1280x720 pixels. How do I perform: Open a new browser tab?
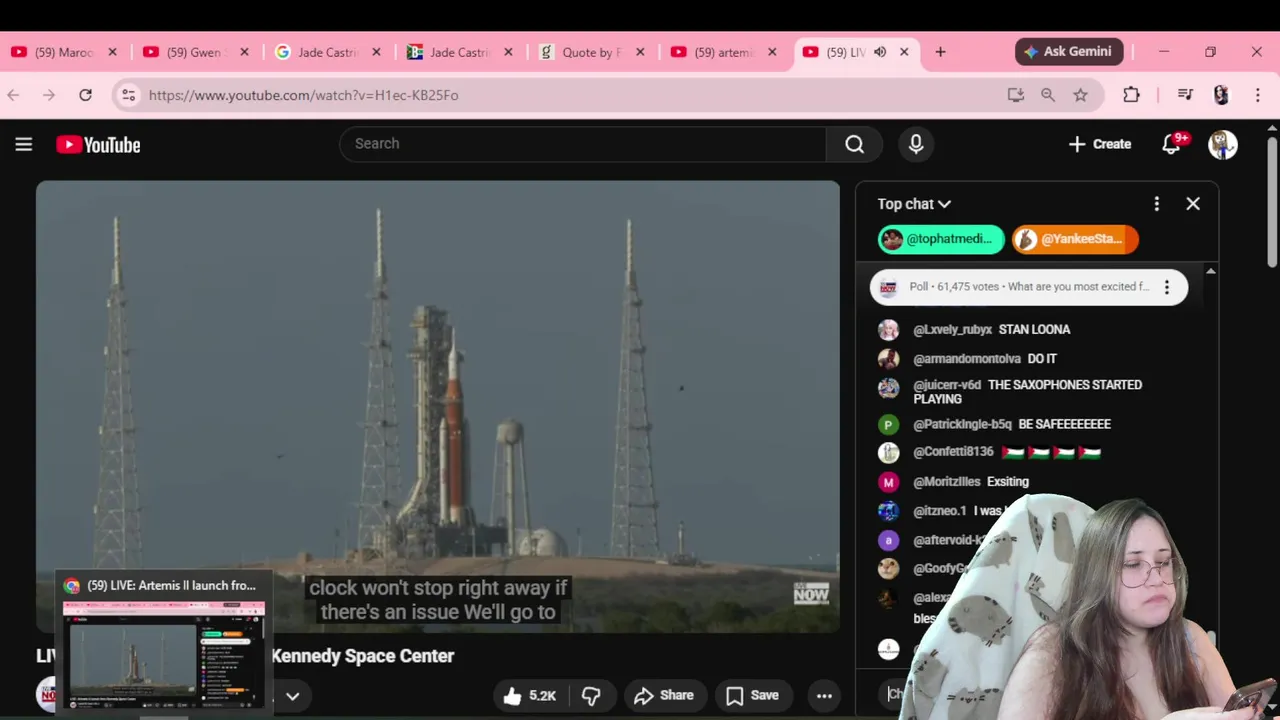click(940, 52)
